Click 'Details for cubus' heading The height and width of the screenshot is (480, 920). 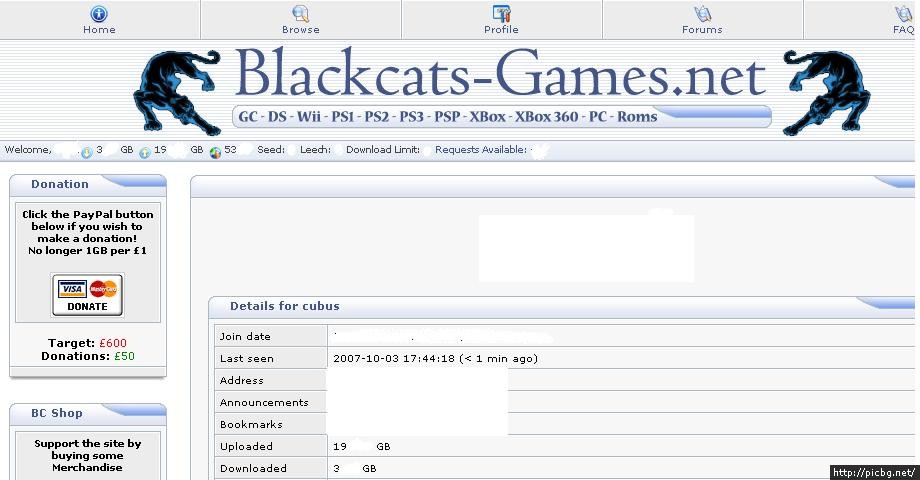285,306
